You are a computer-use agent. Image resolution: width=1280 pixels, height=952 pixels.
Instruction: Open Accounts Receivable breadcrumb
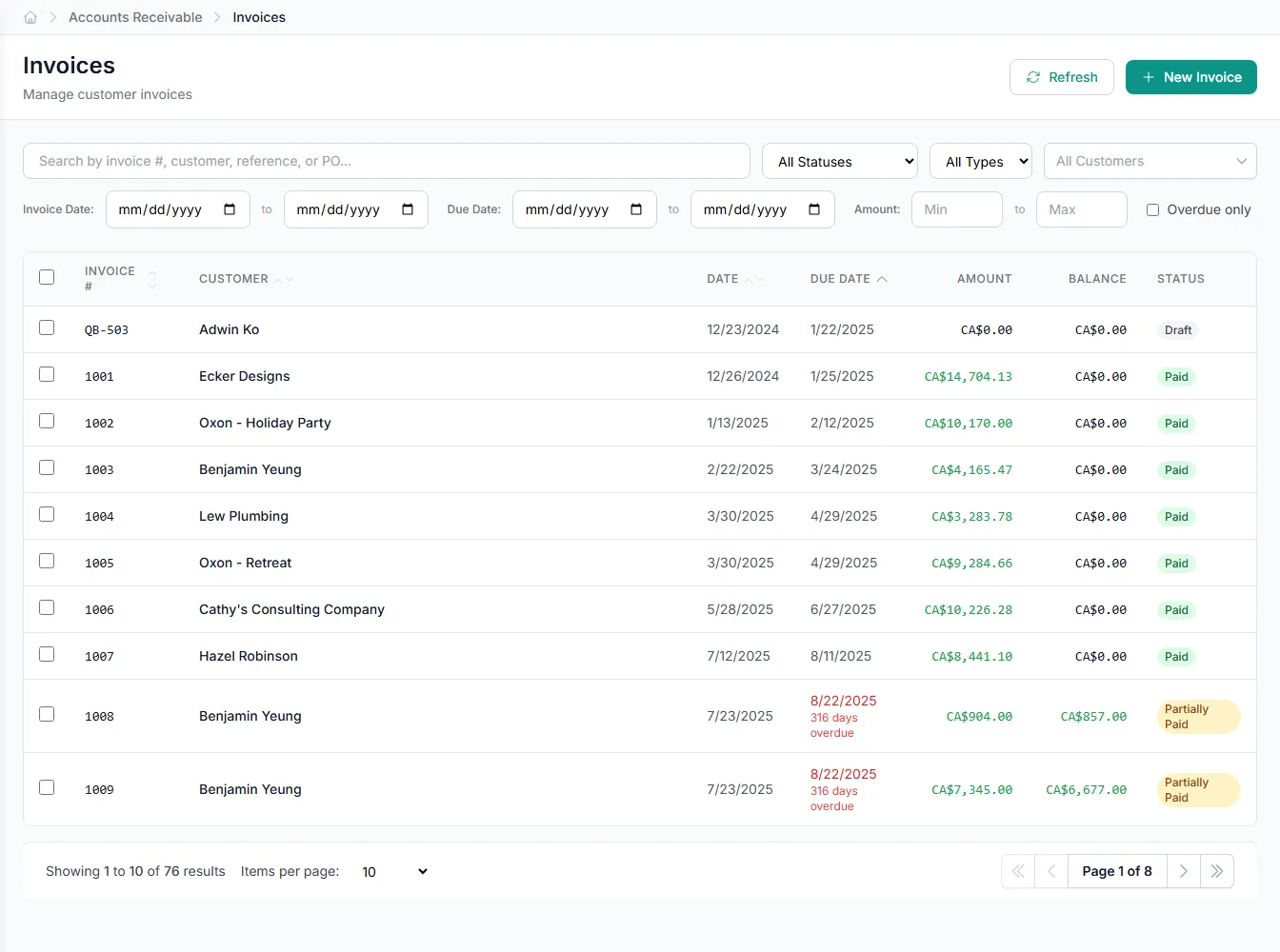(135, 17)
